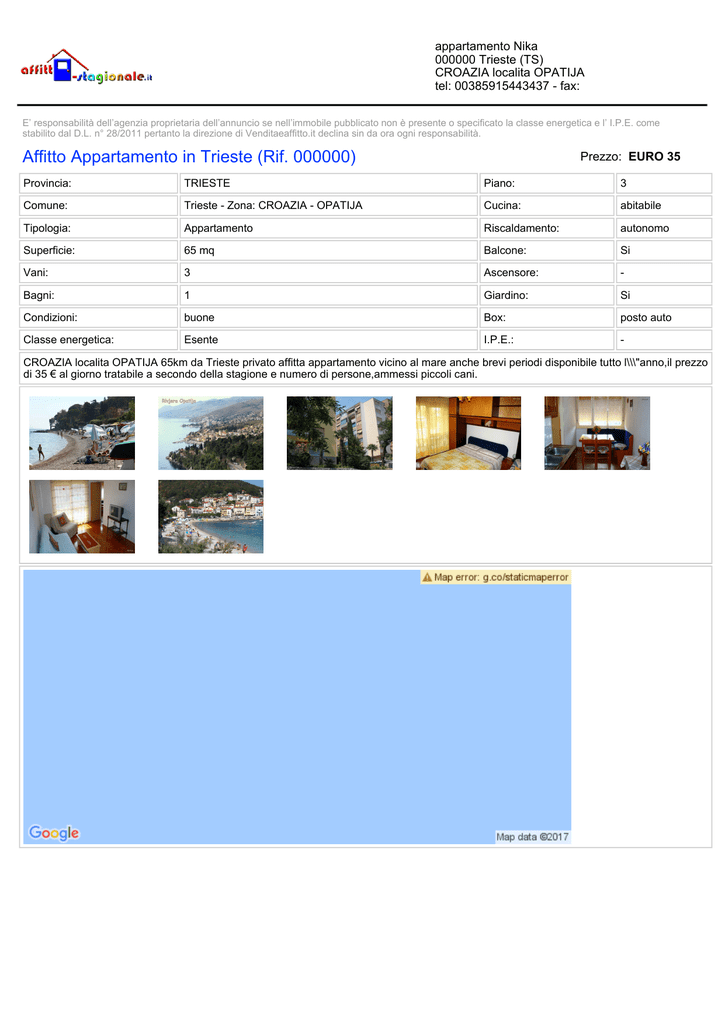Click the 'Trieste - Zona: CROAZIA - OPATIJA' cell
Viewport: 725px width, 1024px height.
(x=329, y=206)
